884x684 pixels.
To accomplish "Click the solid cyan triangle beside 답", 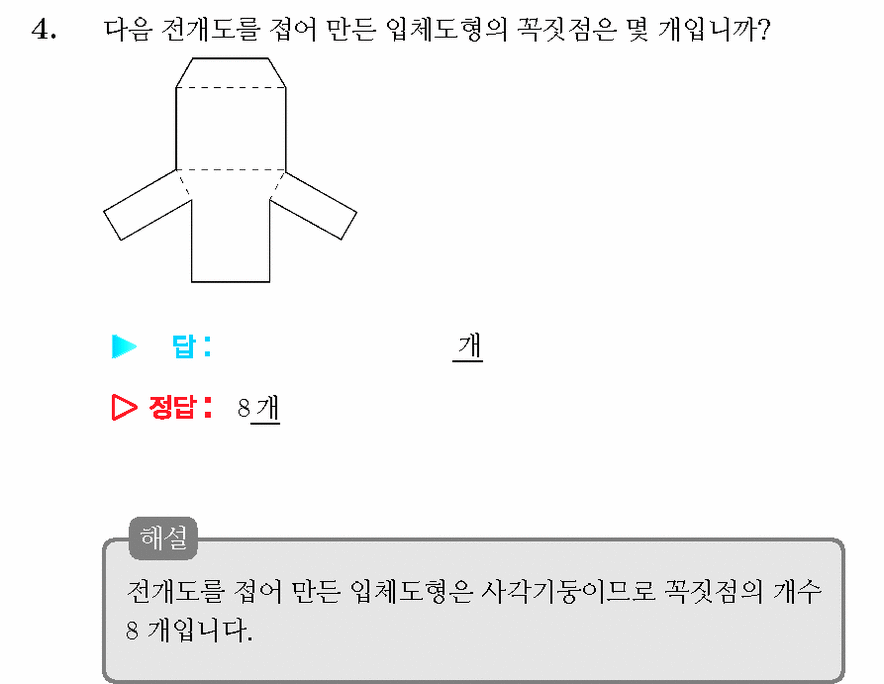I will (124, 346).
